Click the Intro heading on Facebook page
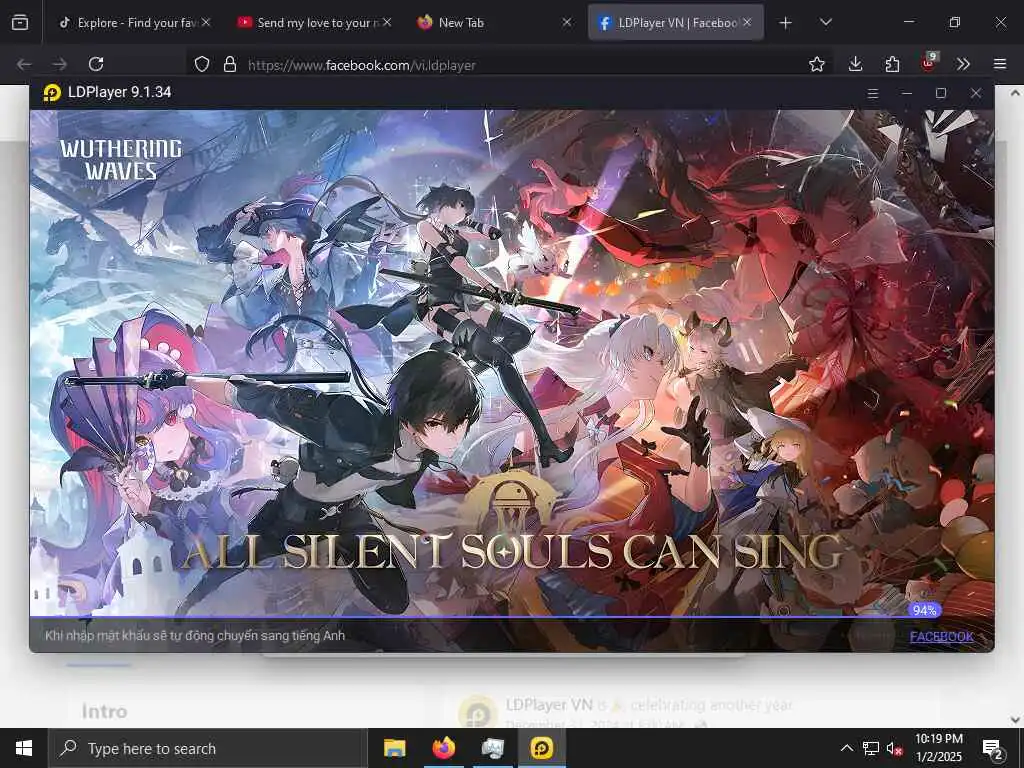This screenshot has width=1024, height=768. click(104, 711)
